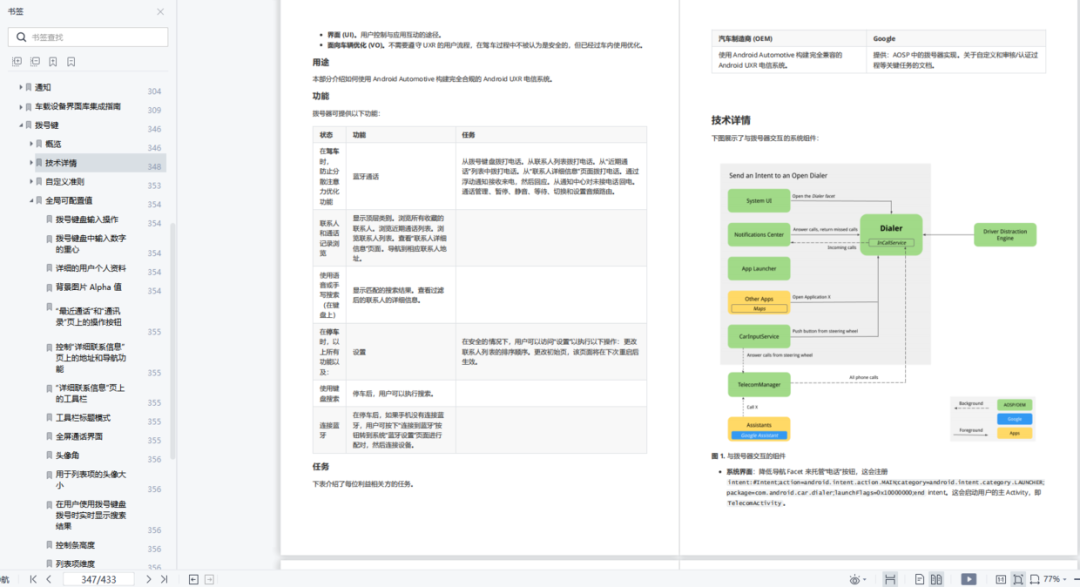Start slideshow play mode
Viewport: 1080px width, 587px height.
(968, 579)
